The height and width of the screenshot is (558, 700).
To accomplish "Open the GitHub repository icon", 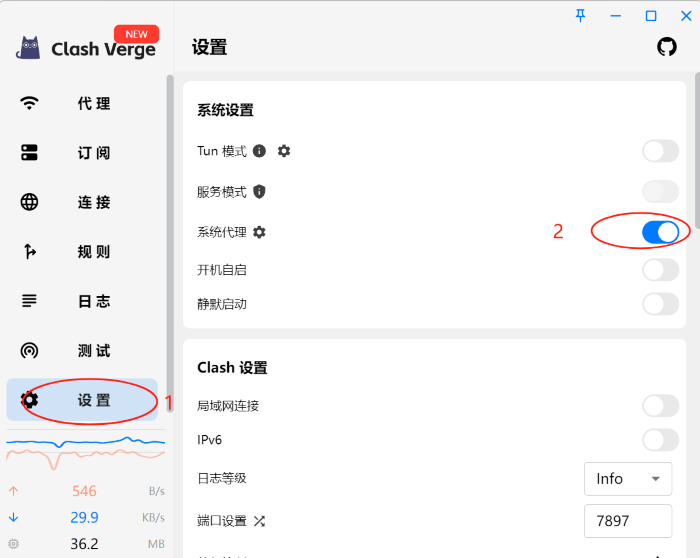I will click(x=666, y=47).
